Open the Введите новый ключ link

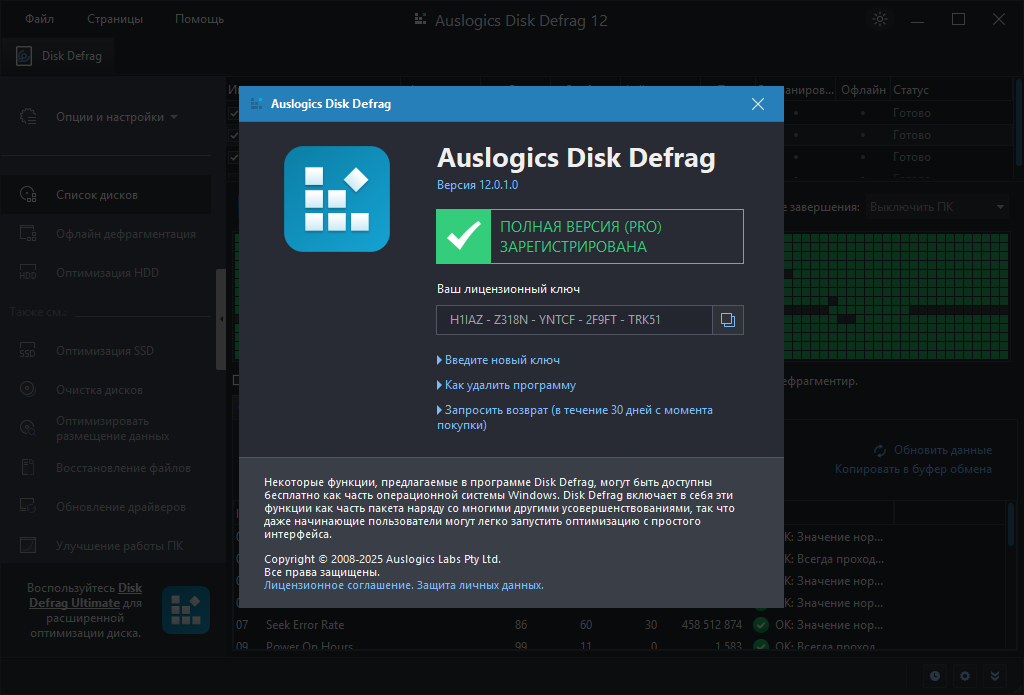(502, 360)
